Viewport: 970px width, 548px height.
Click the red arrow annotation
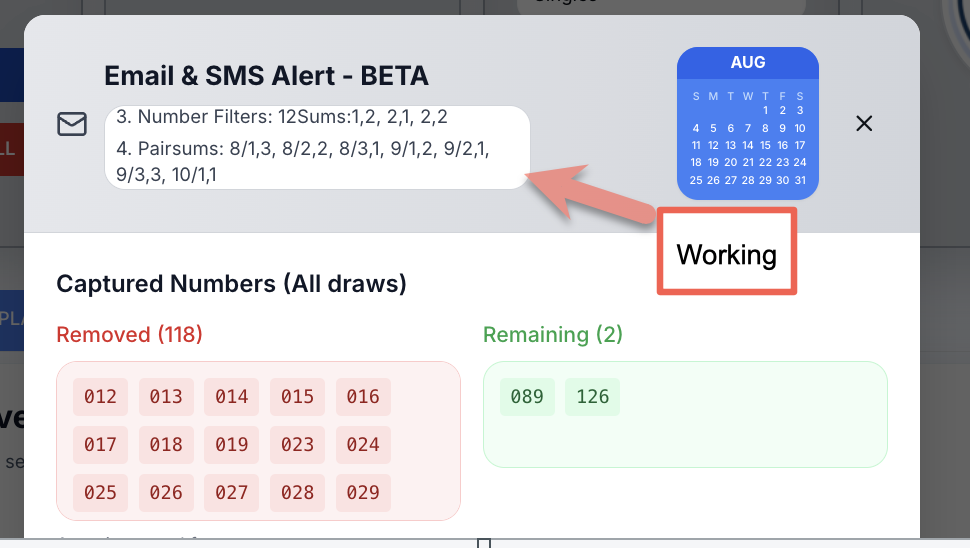590,192
